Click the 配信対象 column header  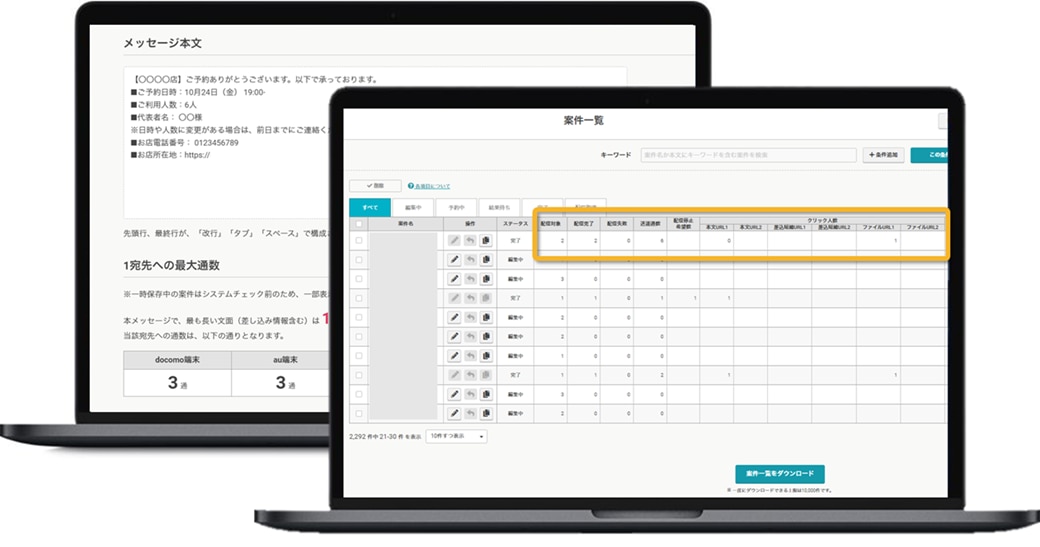point(551,224)
